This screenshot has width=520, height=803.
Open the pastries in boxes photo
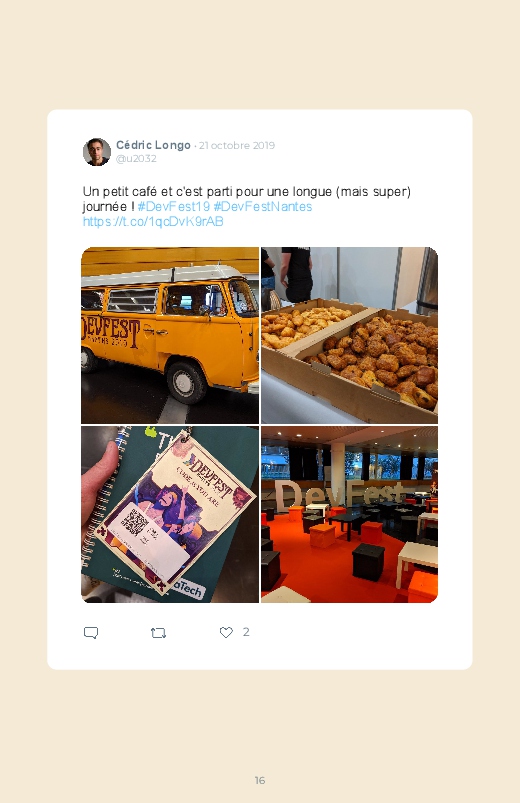tap(349, 335)
